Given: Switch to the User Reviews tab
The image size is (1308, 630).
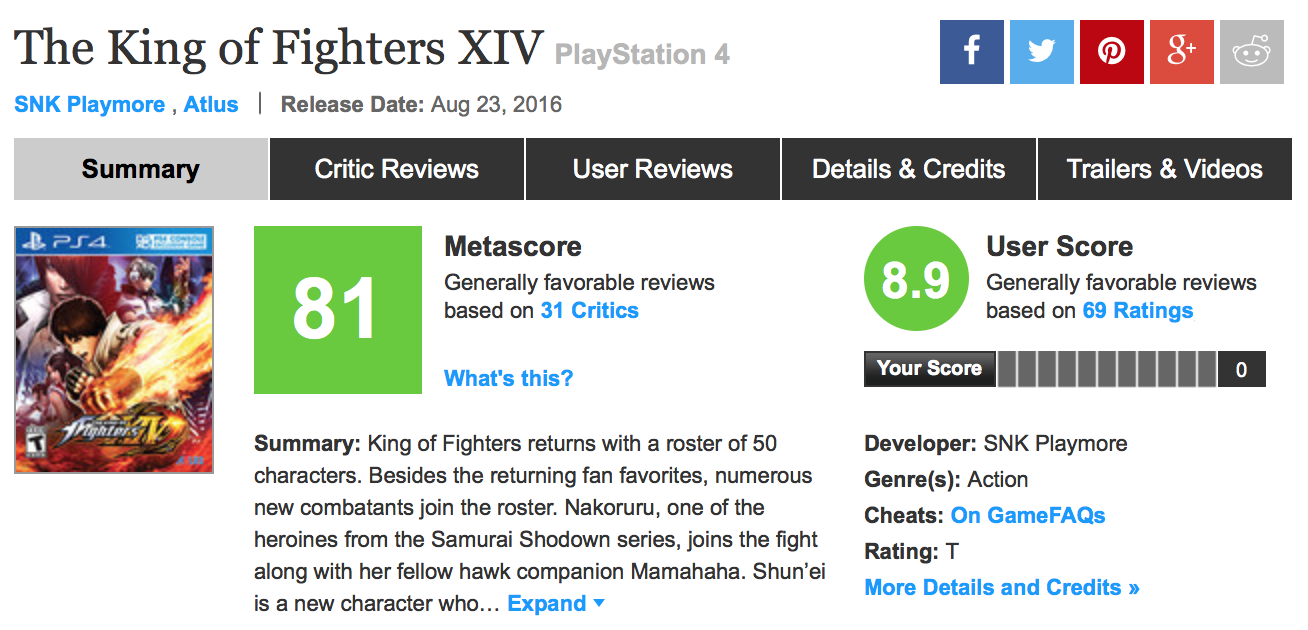Looking at the screenshot, I should [x=652, y=169].
